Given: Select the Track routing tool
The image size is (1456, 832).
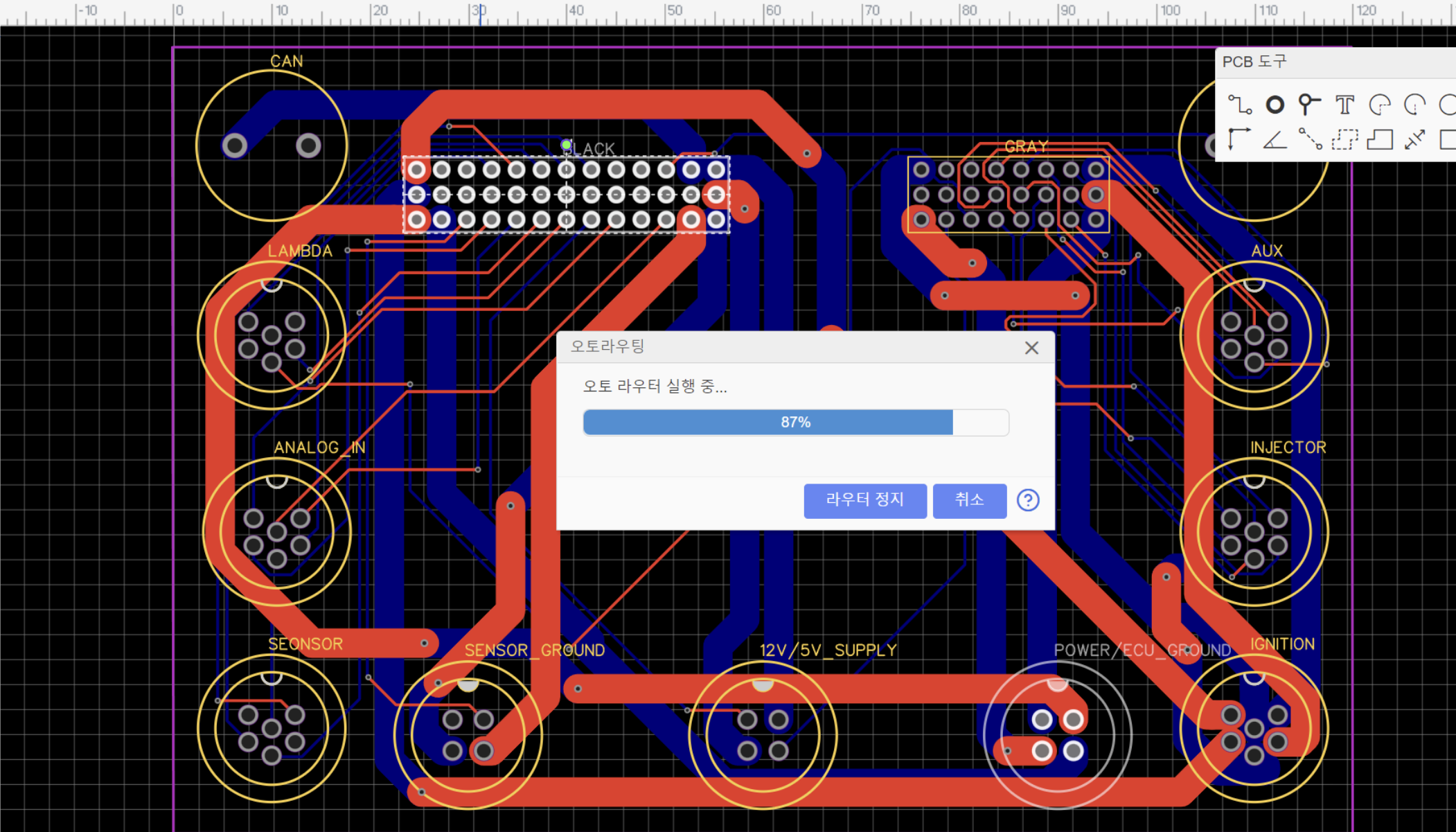Looking at the screenshot, I should [1239, 105].
